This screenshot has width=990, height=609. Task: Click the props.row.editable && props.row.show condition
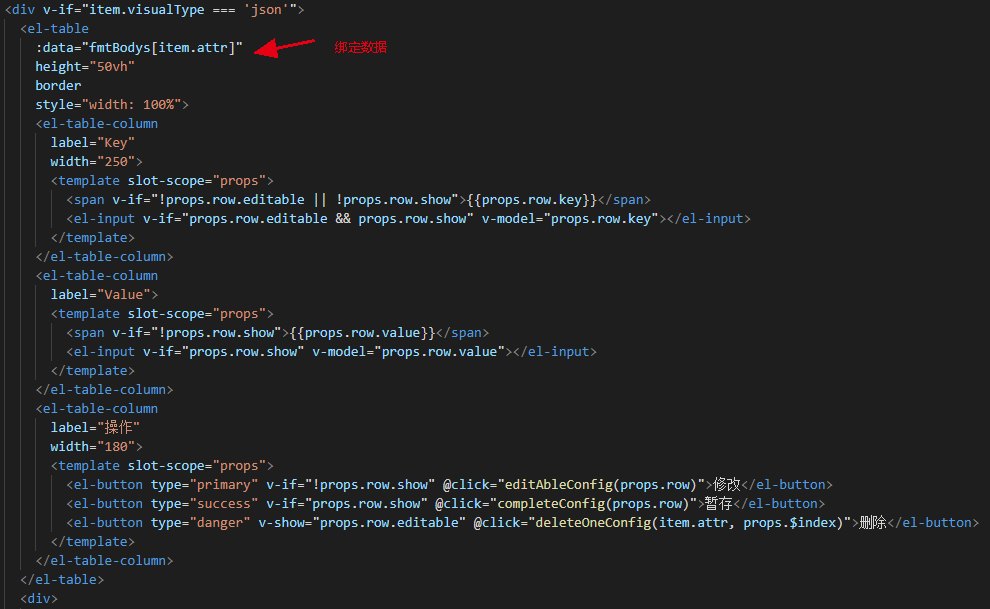(x=328, y=218)
